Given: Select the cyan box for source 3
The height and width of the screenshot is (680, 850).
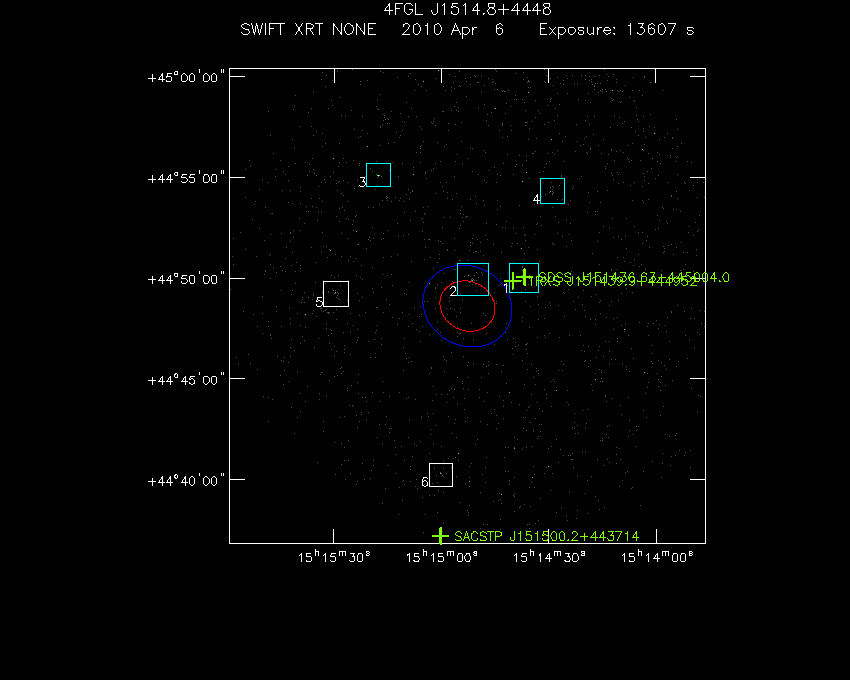Looking at the screenshot, I should point(378,175).
